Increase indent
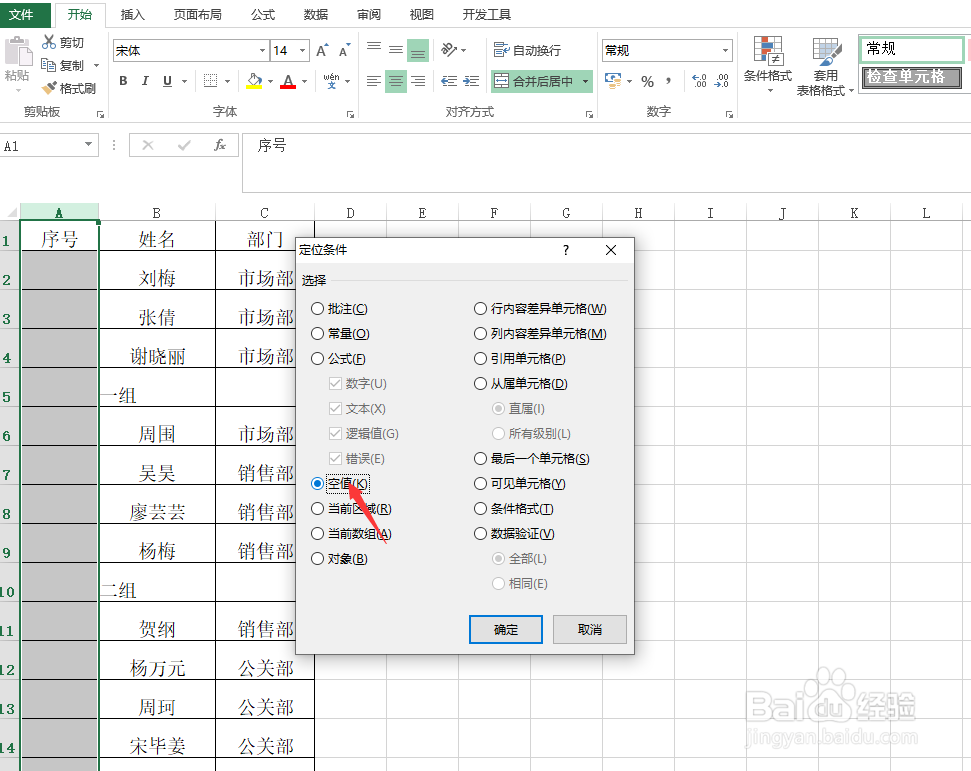Image resolution: width=971 pixels, height=771 pixels. point(471,81)
